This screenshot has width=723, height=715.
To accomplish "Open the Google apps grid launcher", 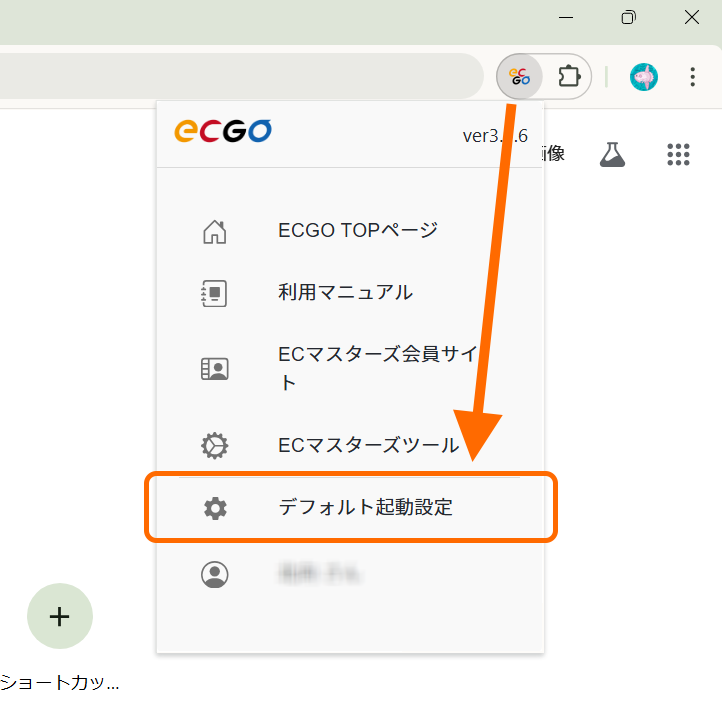I will (678, 154).
